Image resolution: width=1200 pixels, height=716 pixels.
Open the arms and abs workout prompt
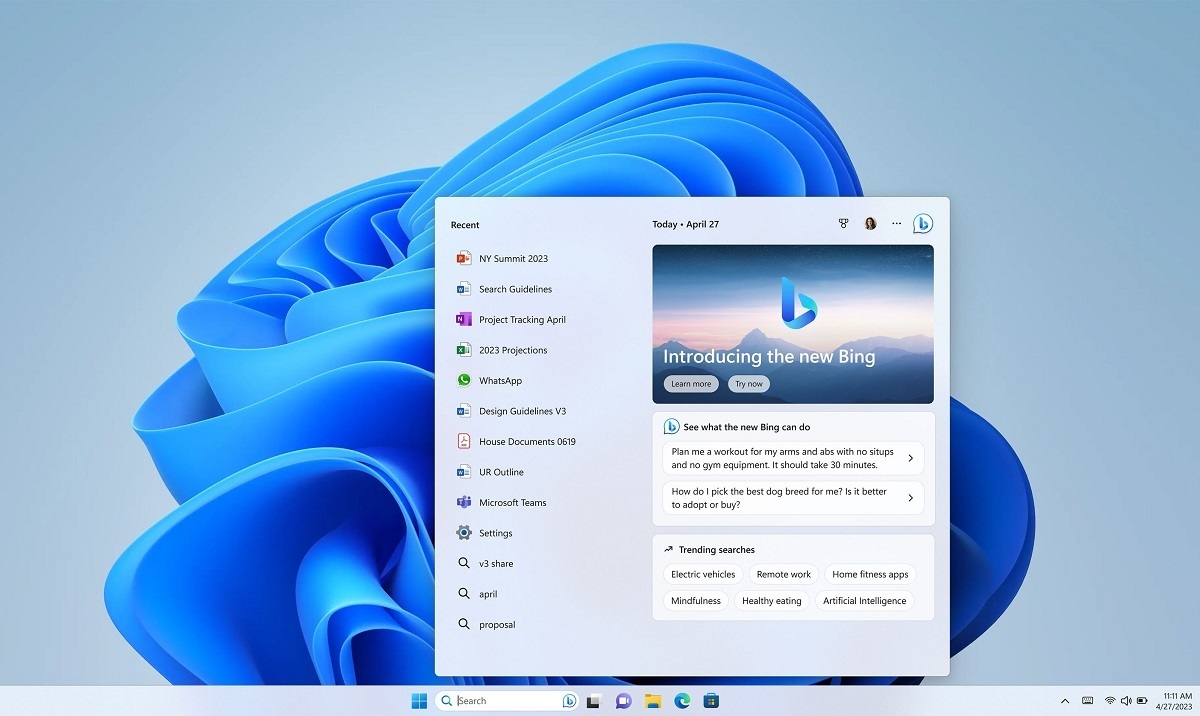pos(793,458)
